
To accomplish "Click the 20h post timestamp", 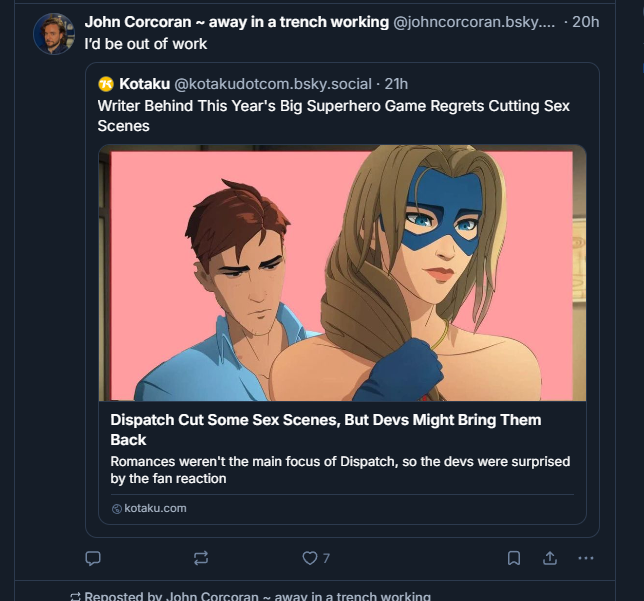I will point(585,22).
